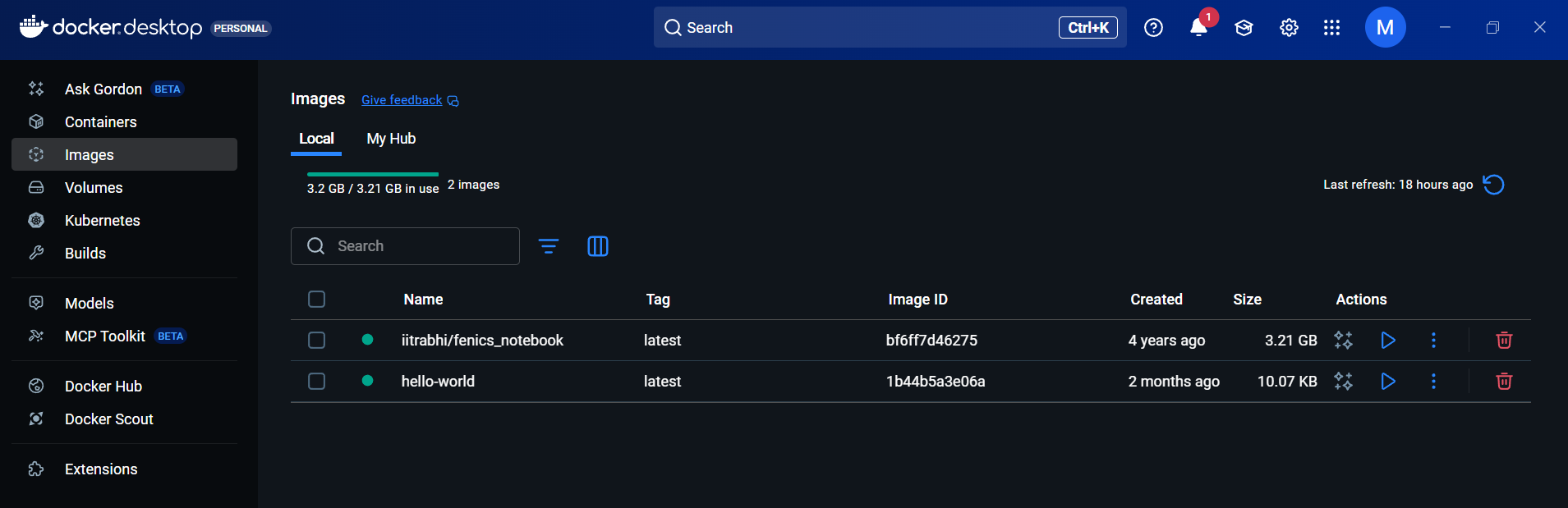Click image ID 1b44b5a3e06a
The width and height of the screenshot is (1568, 508).
click(x=936, y=381)
